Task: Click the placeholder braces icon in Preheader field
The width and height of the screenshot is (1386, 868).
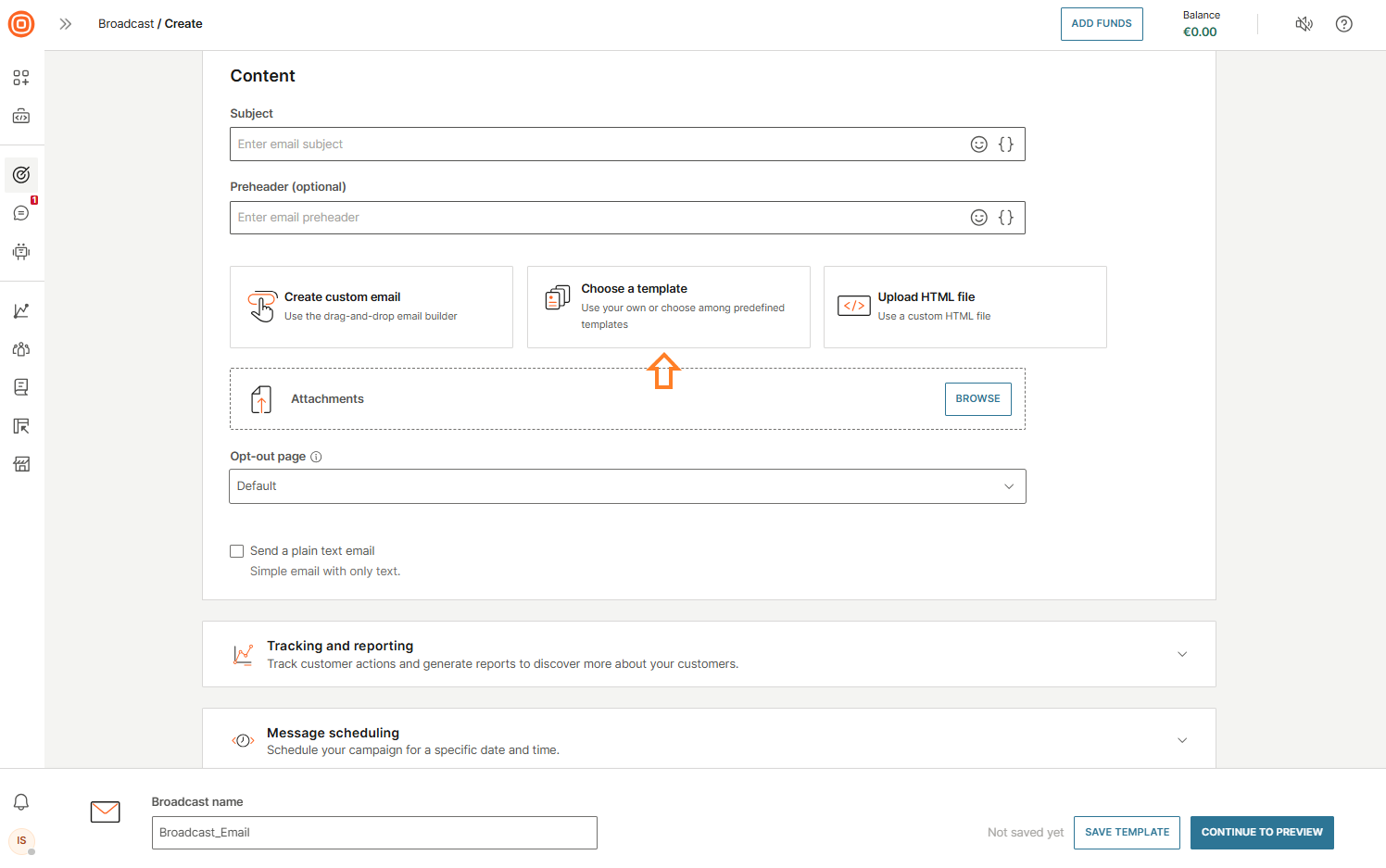Action: pyautogui.click(x=1005, y=218)
